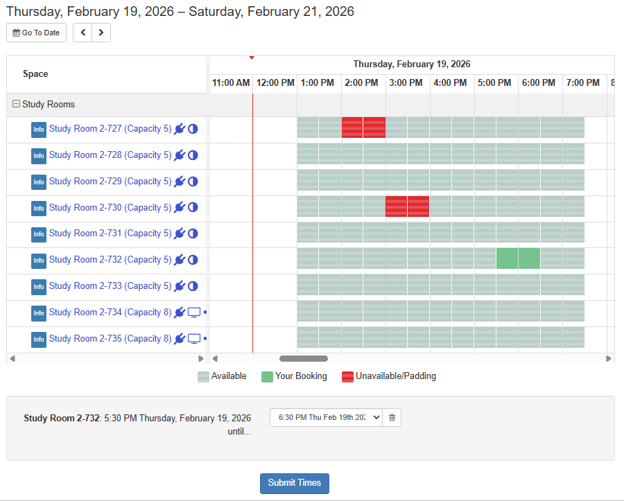This screenshot has width=624, height=501.
Task: Go to next dates with right chevron
Action: (101, 33)
